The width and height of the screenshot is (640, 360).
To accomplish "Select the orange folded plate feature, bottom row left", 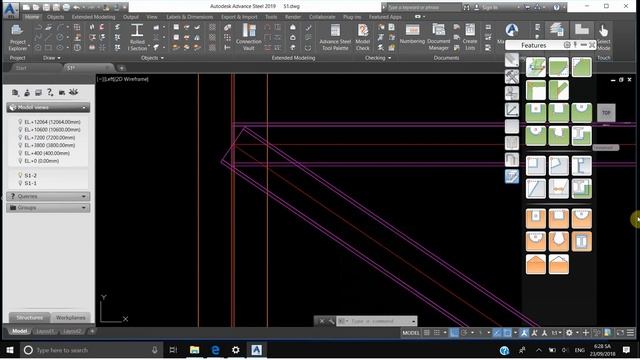I will pos(536,264).
